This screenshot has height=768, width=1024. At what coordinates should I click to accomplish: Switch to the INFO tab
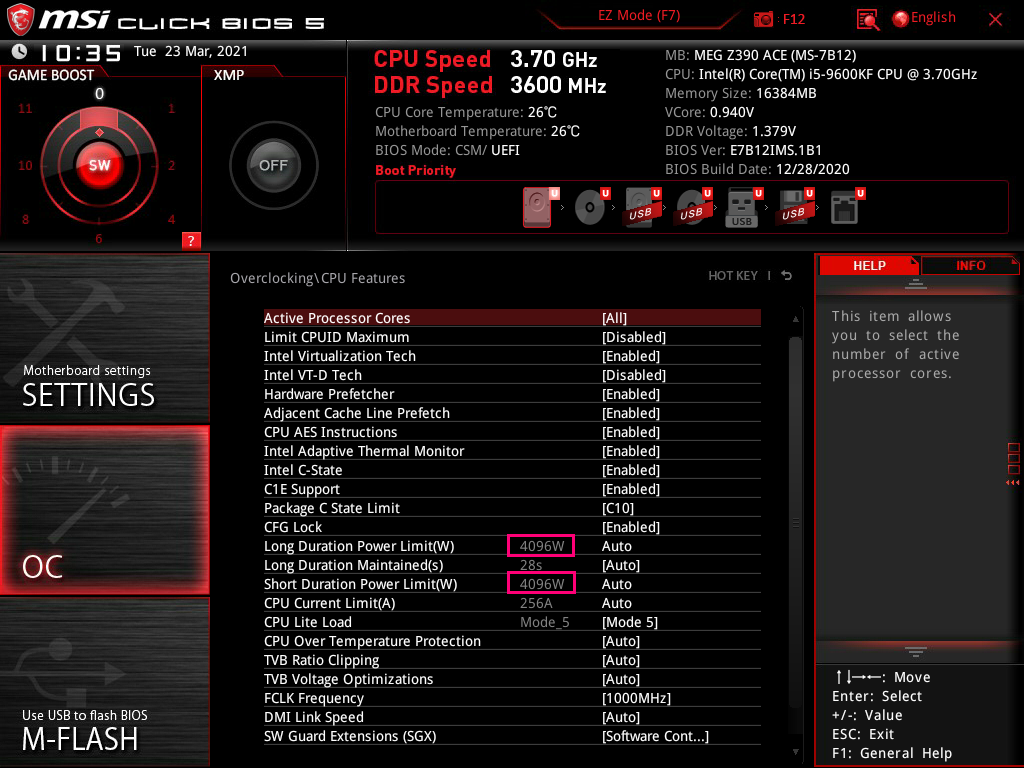pyautogui.click(x=969, y=265)
